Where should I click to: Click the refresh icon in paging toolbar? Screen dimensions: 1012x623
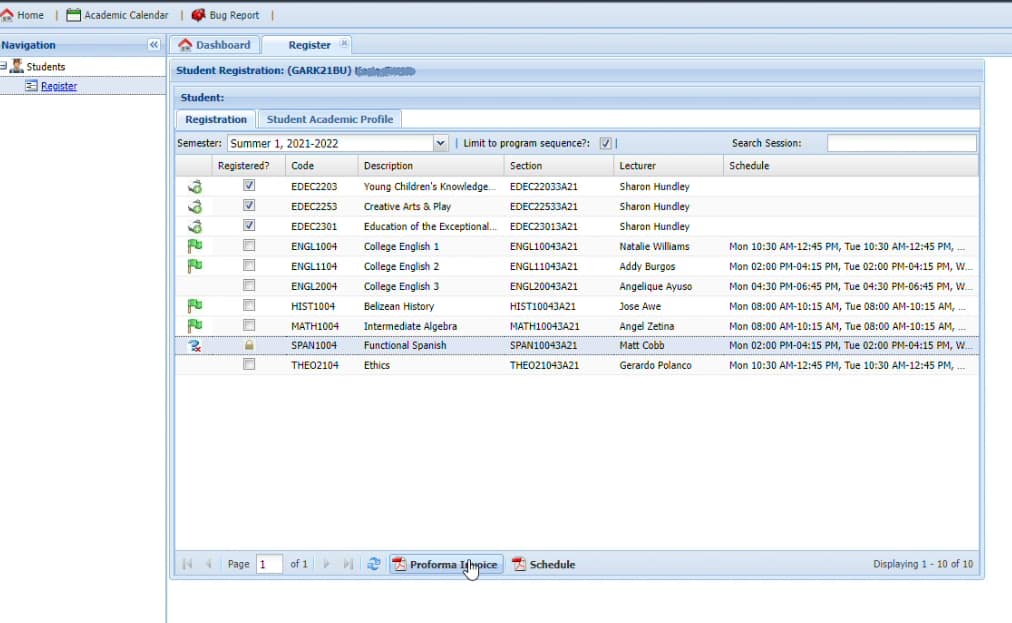pos(373,564)
